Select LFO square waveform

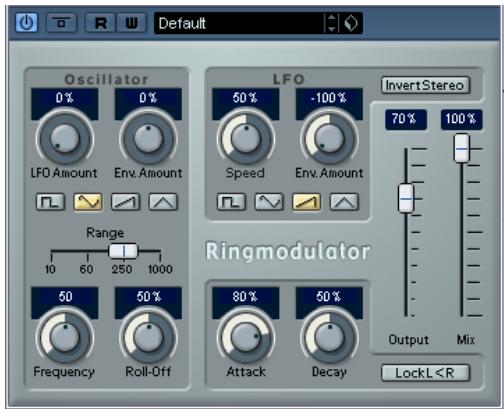(x=231, y=202)
